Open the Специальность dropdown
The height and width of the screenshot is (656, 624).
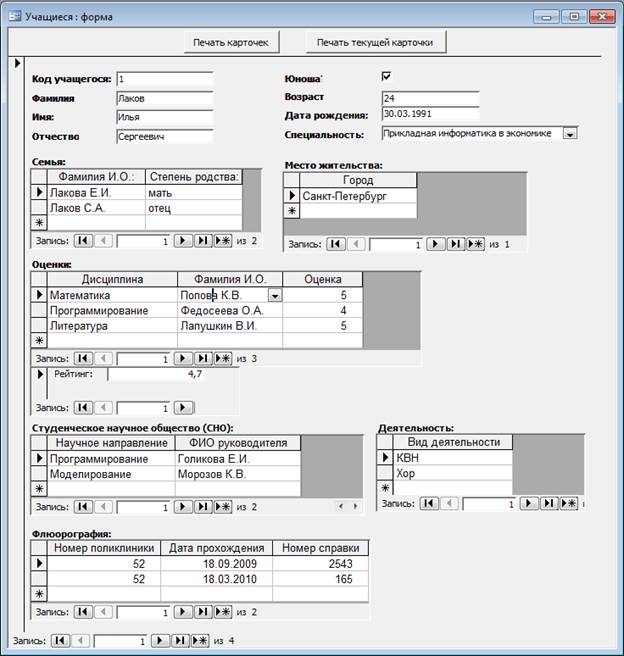pyautogui.click(x=570, y=133)
